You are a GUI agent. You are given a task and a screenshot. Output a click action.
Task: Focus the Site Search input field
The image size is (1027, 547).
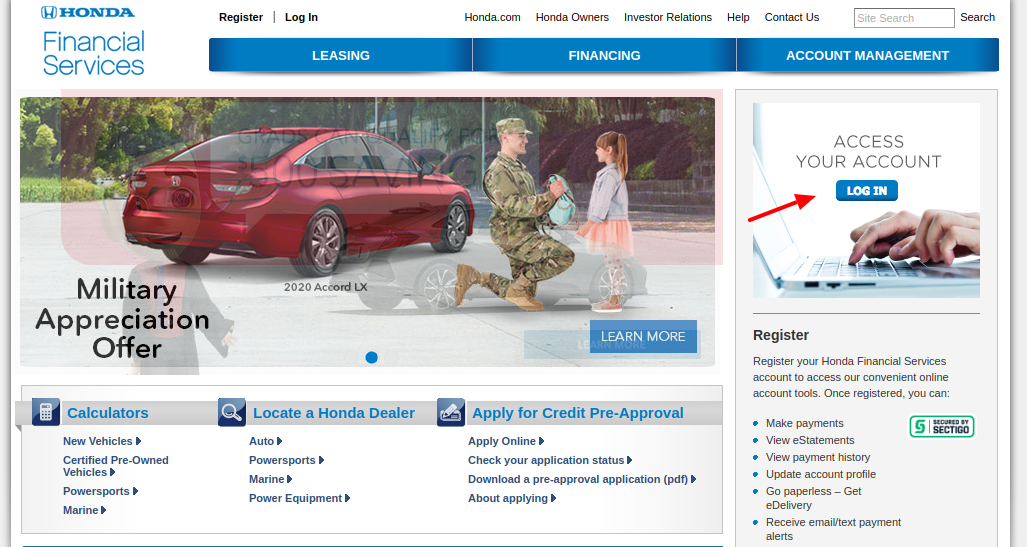904,18
